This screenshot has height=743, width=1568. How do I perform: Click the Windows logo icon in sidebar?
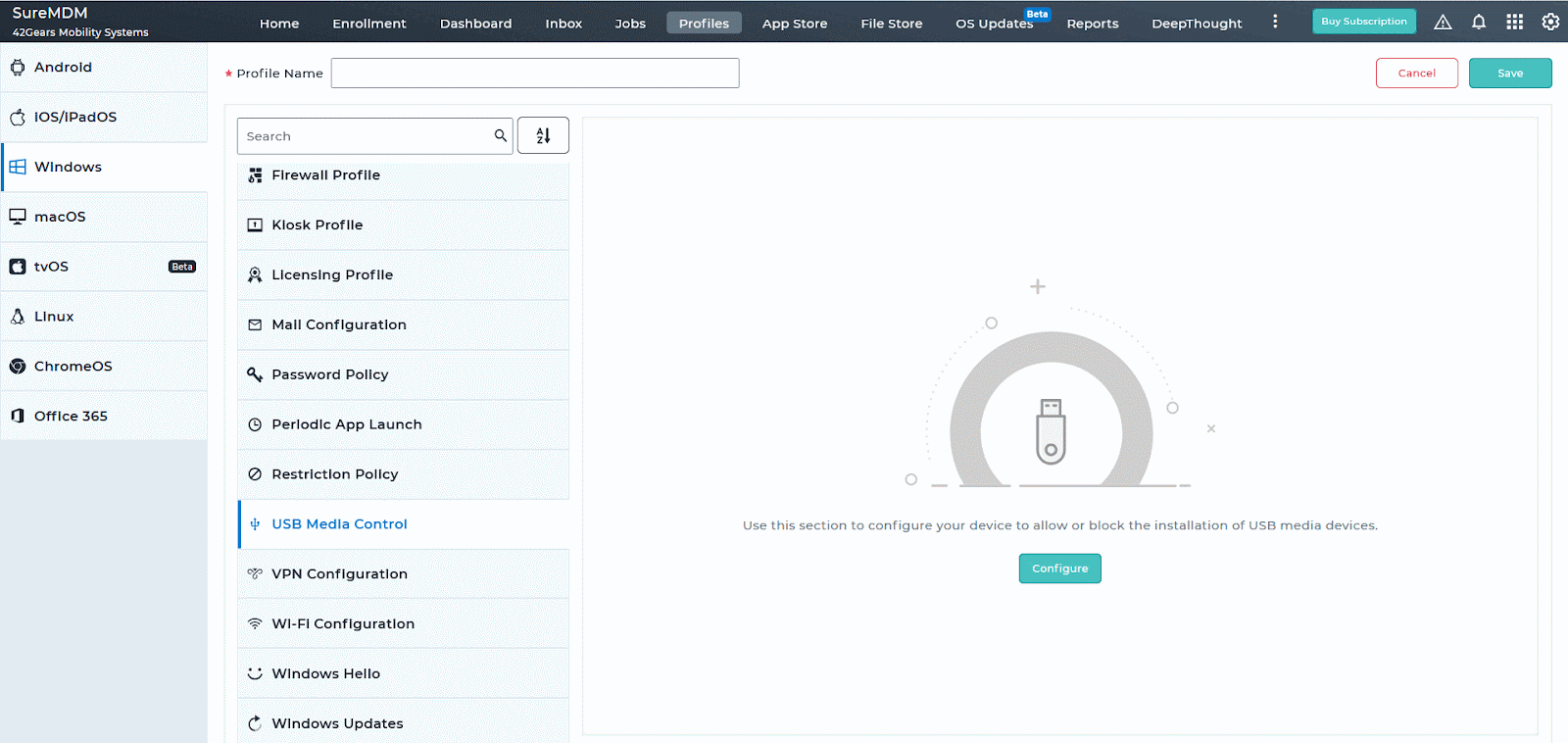tap(18, 167)
